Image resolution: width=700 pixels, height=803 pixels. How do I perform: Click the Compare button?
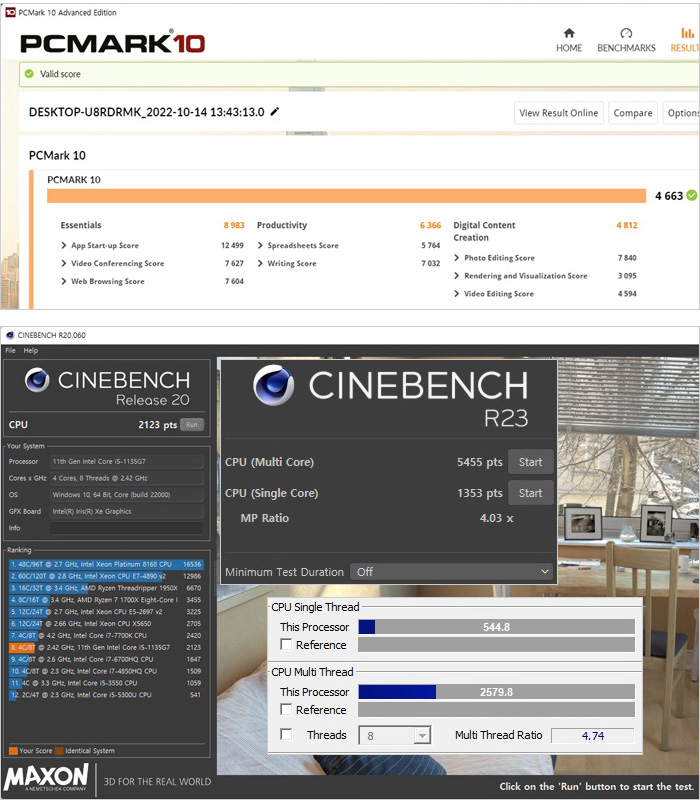tap(633, 113)
